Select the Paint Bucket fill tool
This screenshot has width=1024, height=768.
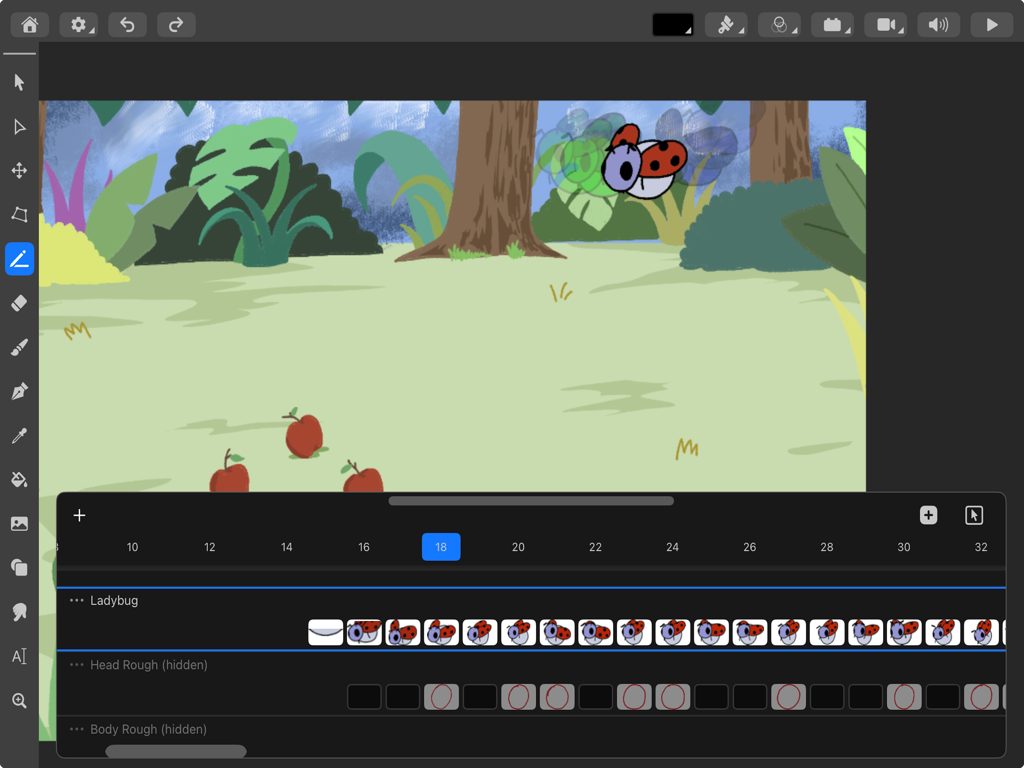18,479
